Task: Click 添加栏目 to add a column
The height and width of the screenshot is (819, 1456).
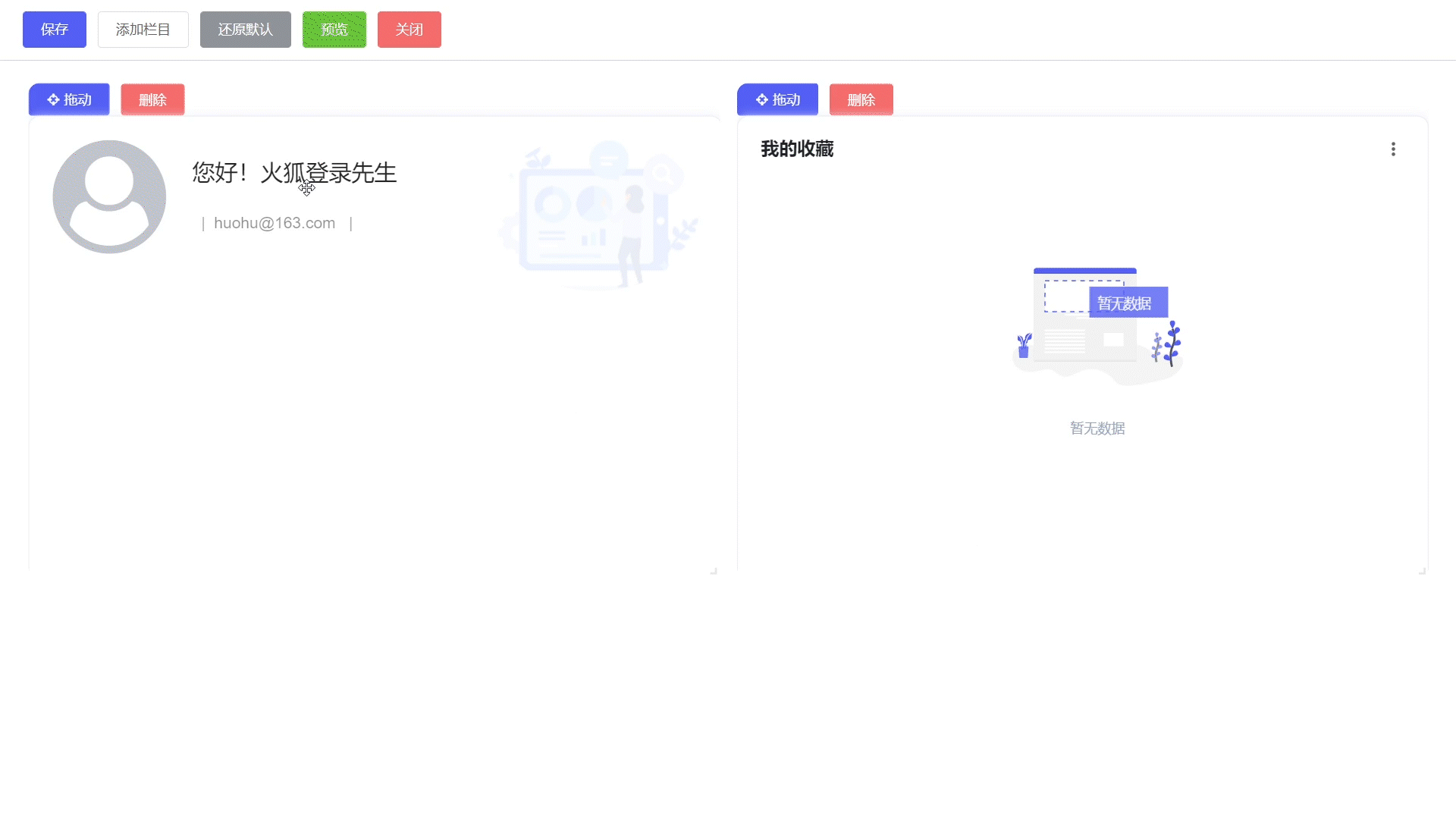Action: click(143, 30)
